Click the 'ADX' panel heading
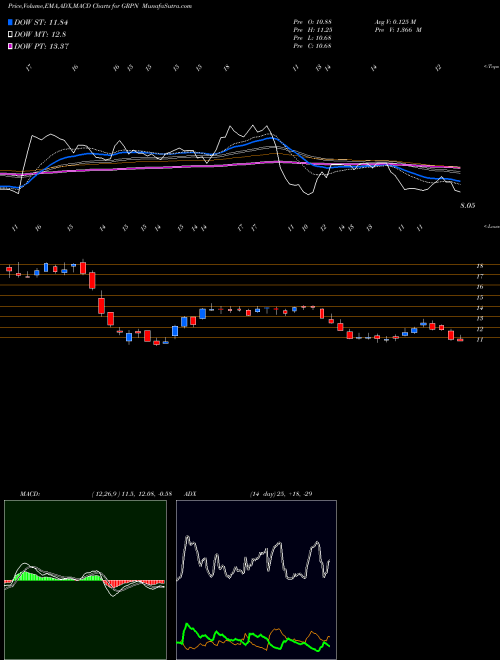Screen dimensions: 500x660 191,494
